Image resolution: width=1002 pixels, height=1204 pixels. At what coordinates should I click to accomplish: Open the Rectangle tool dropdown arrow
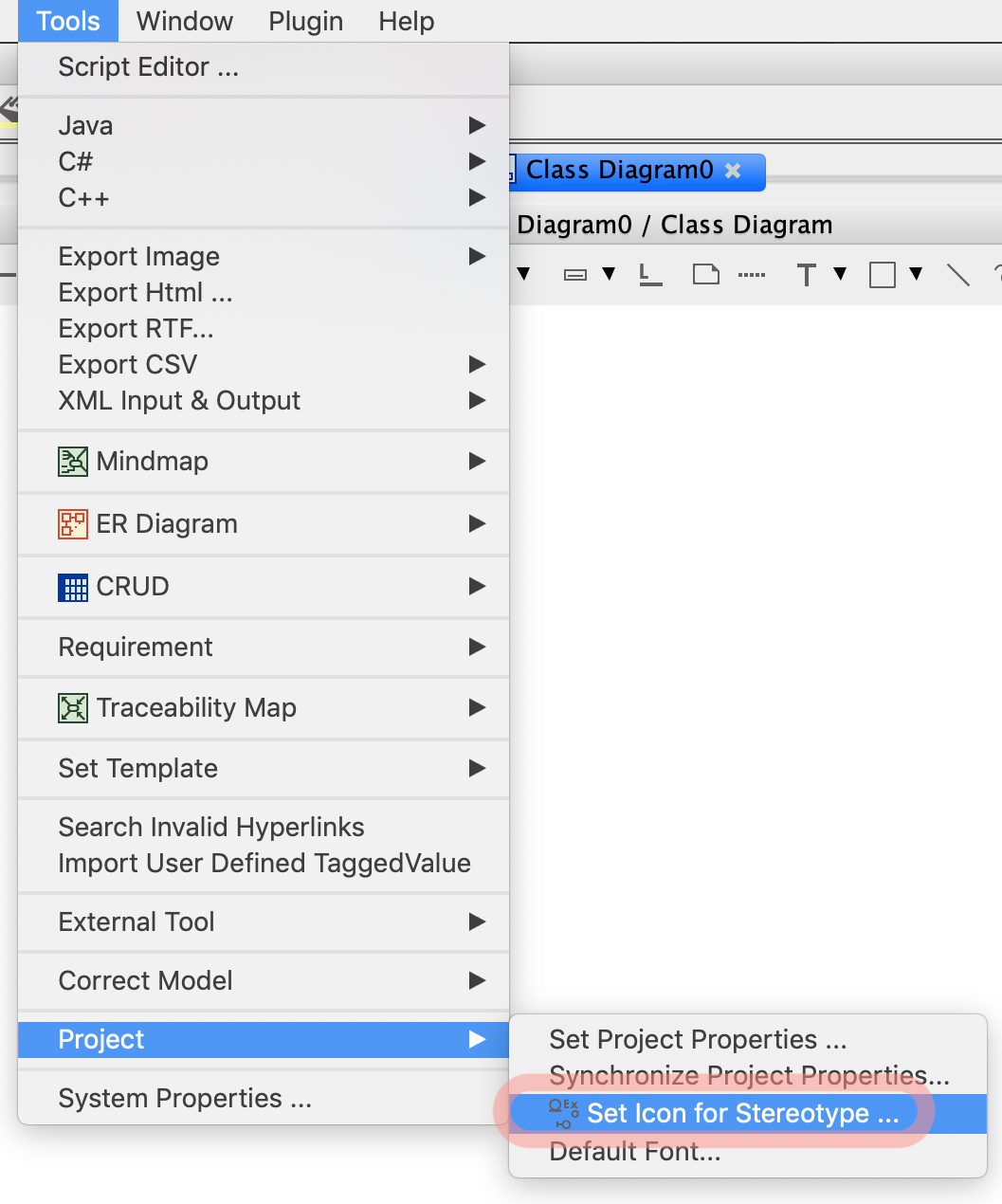pos(916,274)
